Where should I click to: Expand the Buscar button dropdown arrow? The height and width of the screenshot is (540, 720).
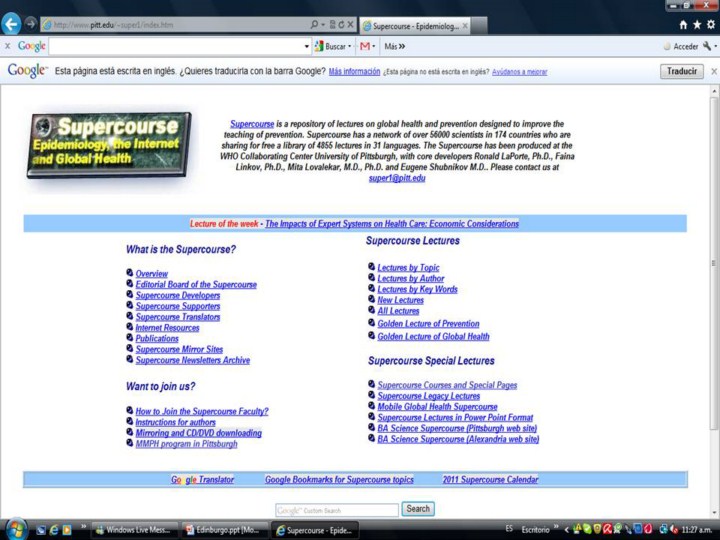[349, 46]
